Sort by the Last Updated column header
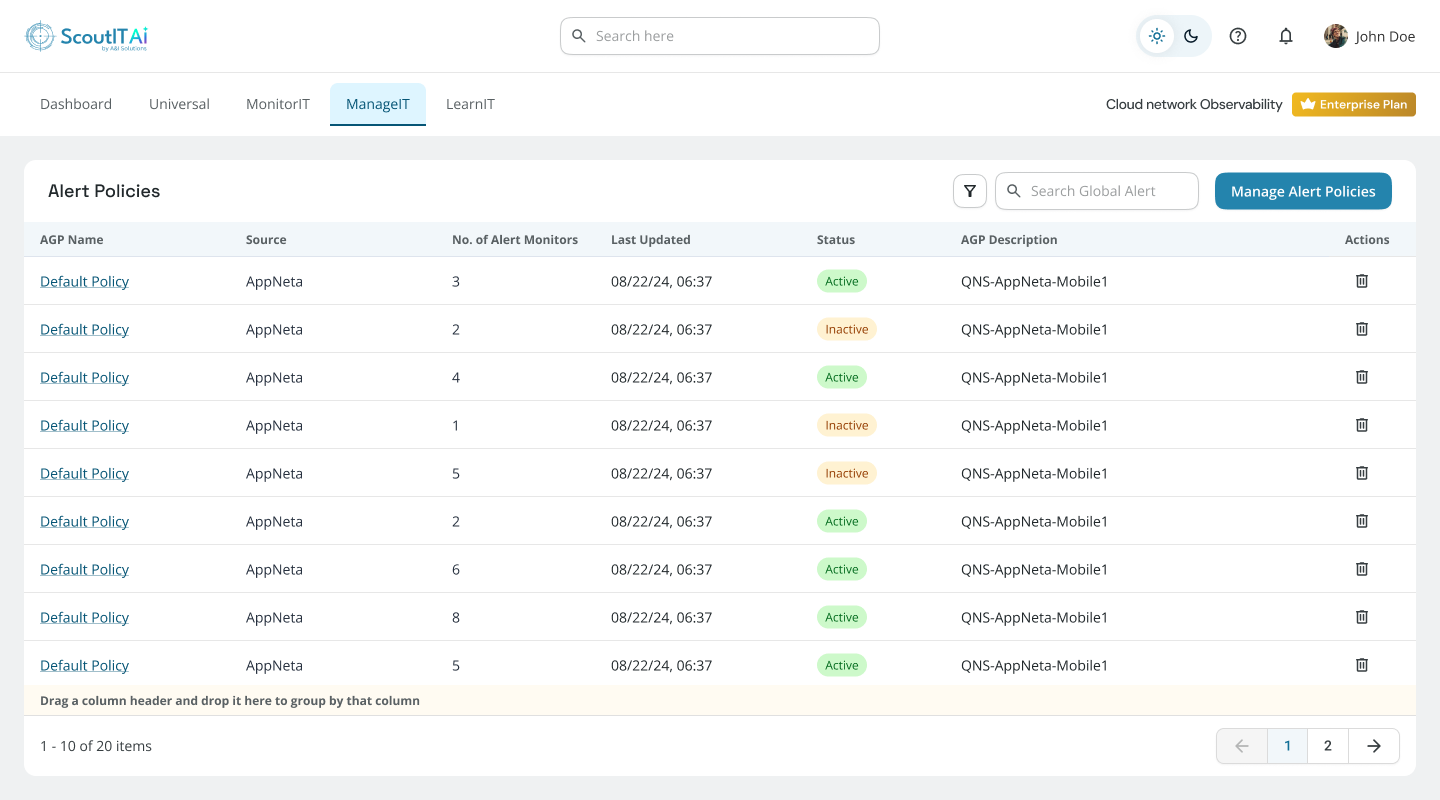The height and width of the screenshot is (800, 1440). (x=650, y=240)
